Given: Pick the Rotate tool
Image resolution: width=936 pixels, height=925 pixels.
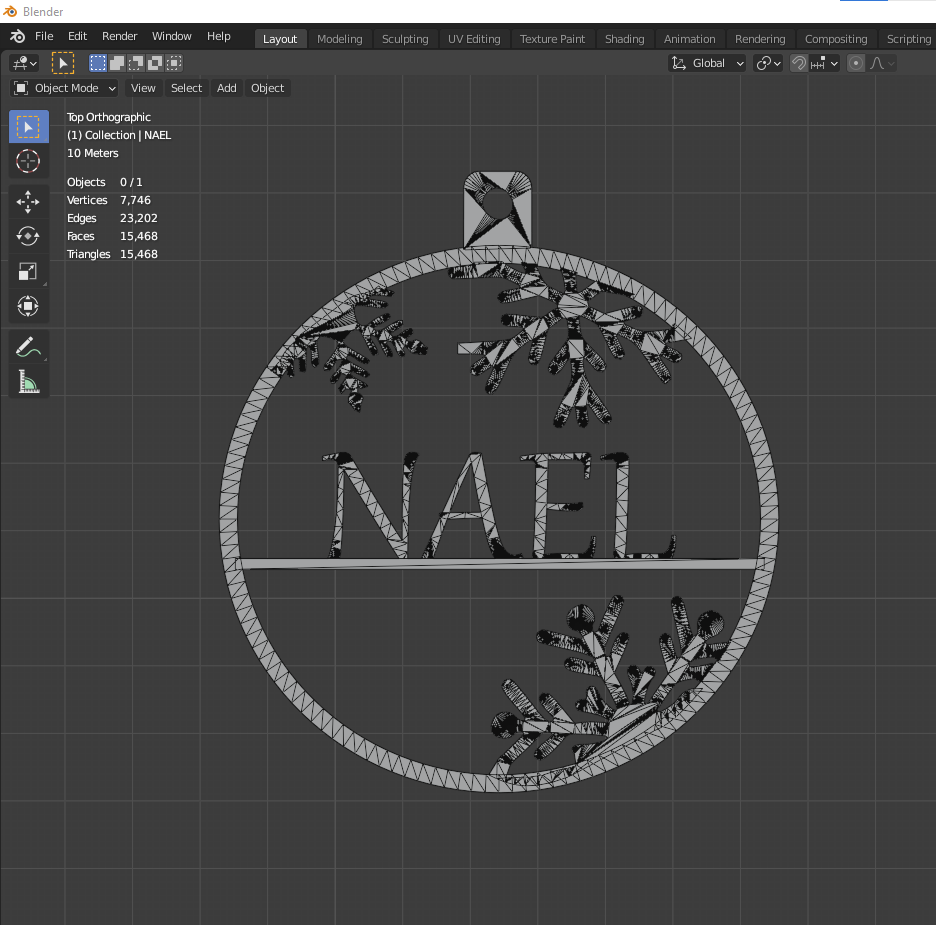Looking at the screenshot, I should click(28, 236).
